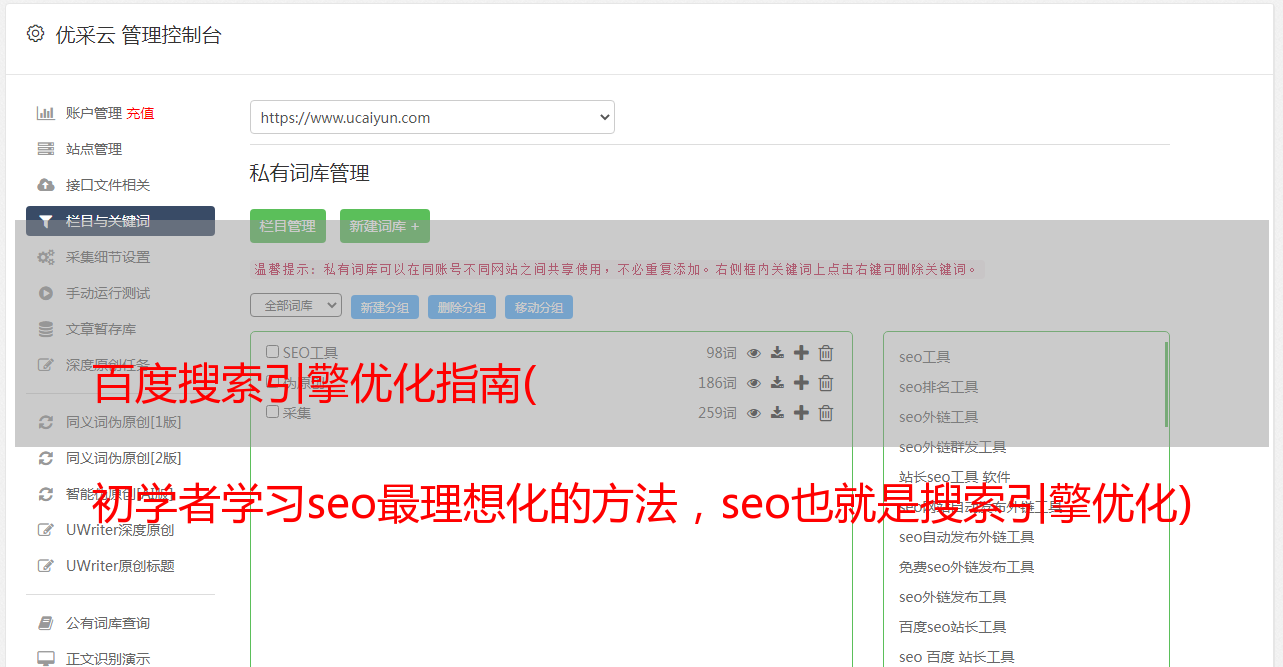The height and width of the screenshot is (667, 1283).
Task: Click the 私有词库管理 heading
Action: tap(310, 173)
